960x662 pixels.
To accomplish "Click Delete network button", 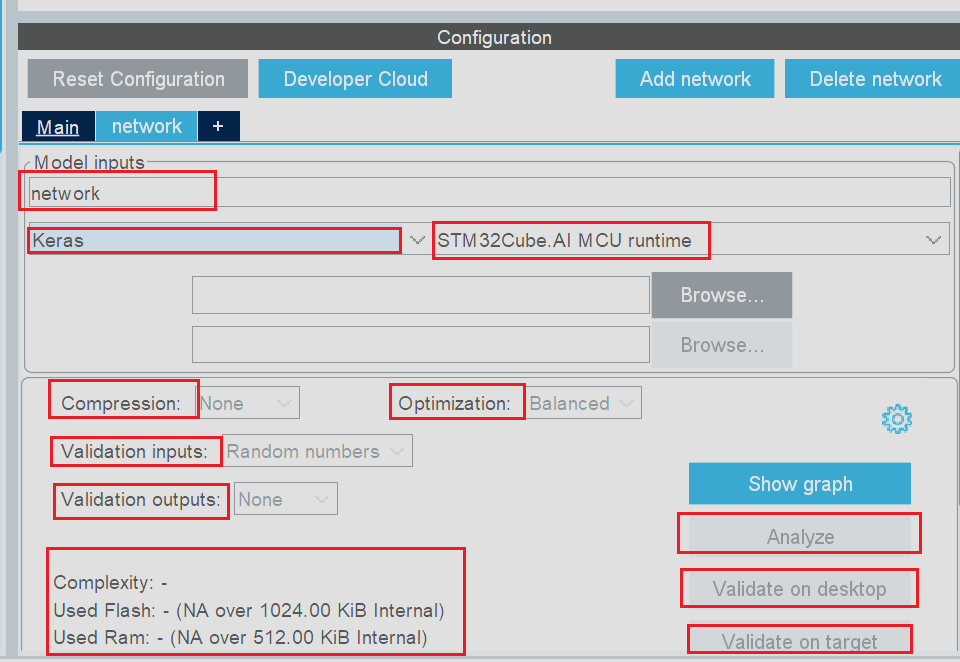I will 874,78.
